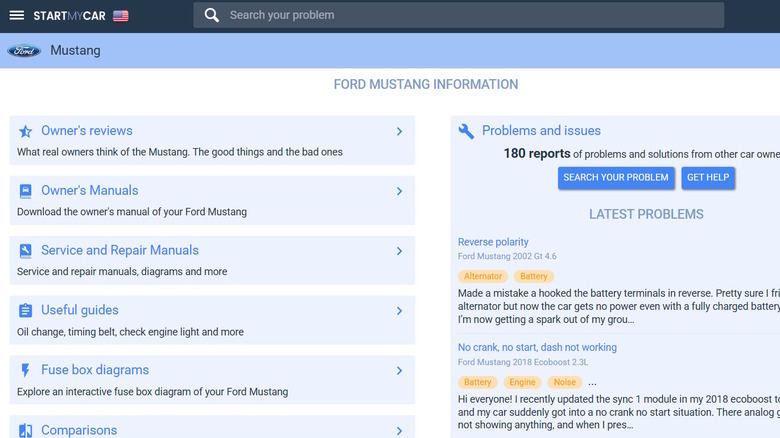Image resolution: width=780 pixels, height=438 pixels.
Task: Expand Owner's reviews with its chevron arrow
Action: (399, 131)
